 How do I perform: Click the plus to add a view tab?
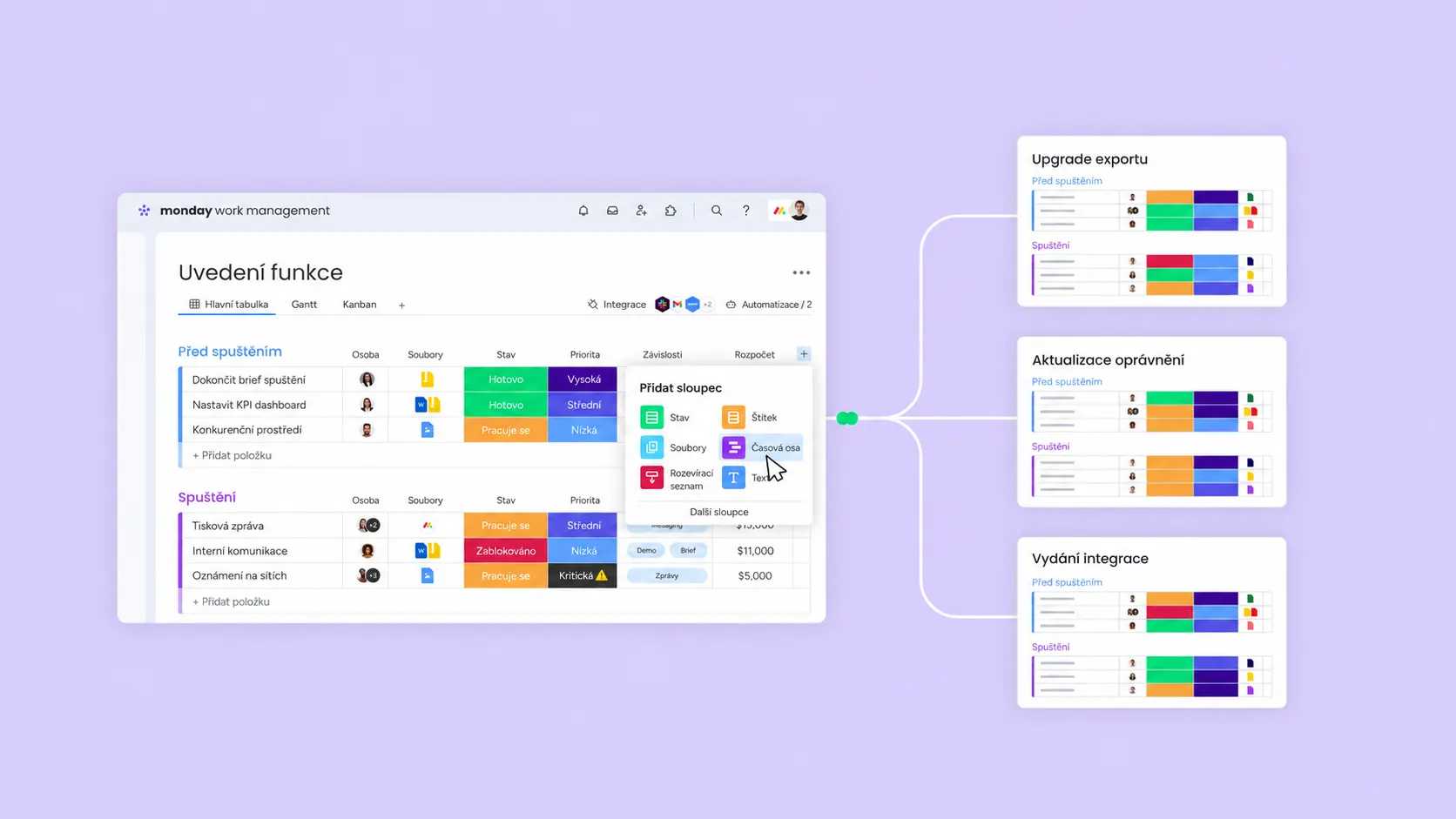(401, 305)
